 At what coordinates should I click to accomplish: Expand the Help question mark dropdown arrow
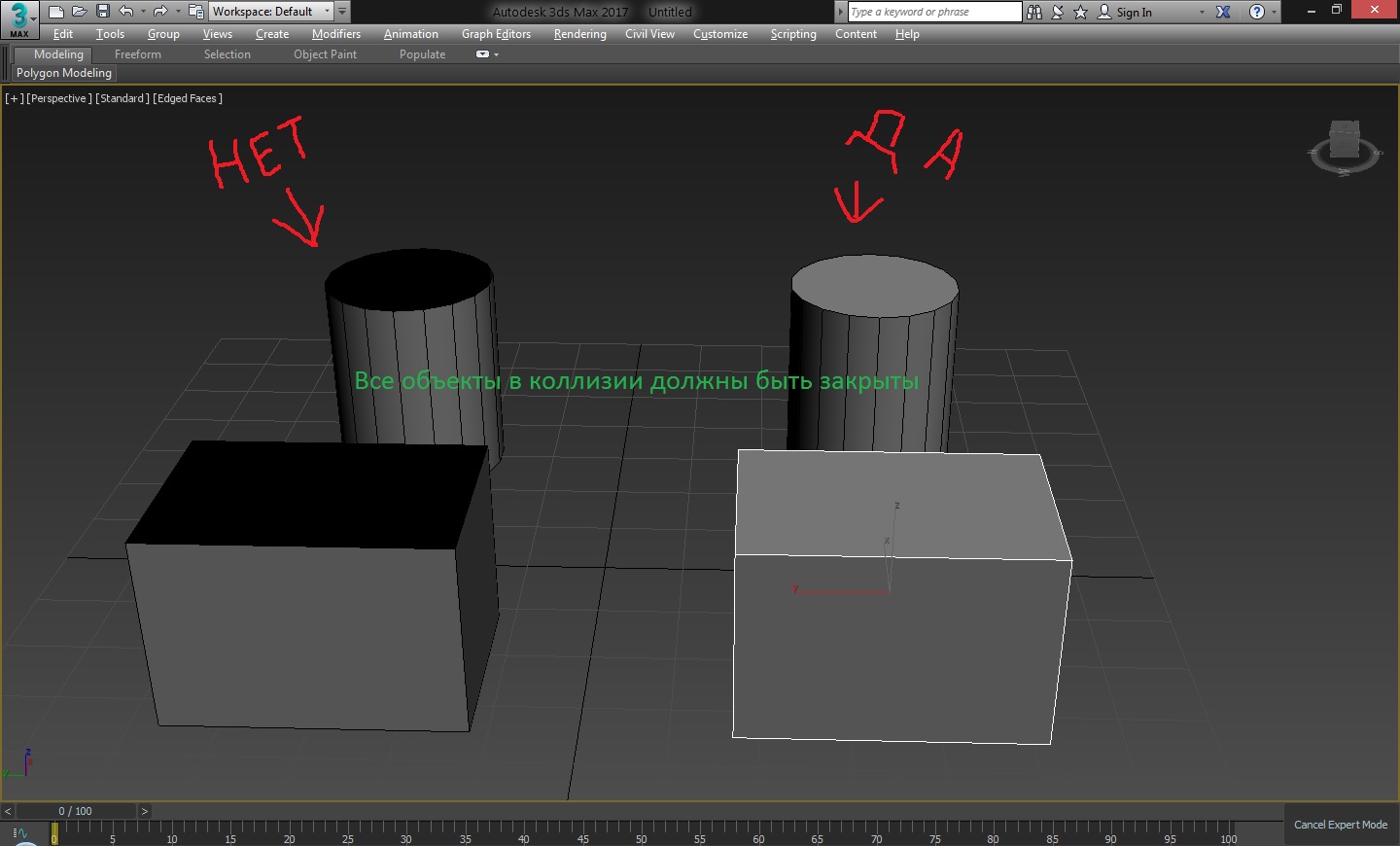1275,12
